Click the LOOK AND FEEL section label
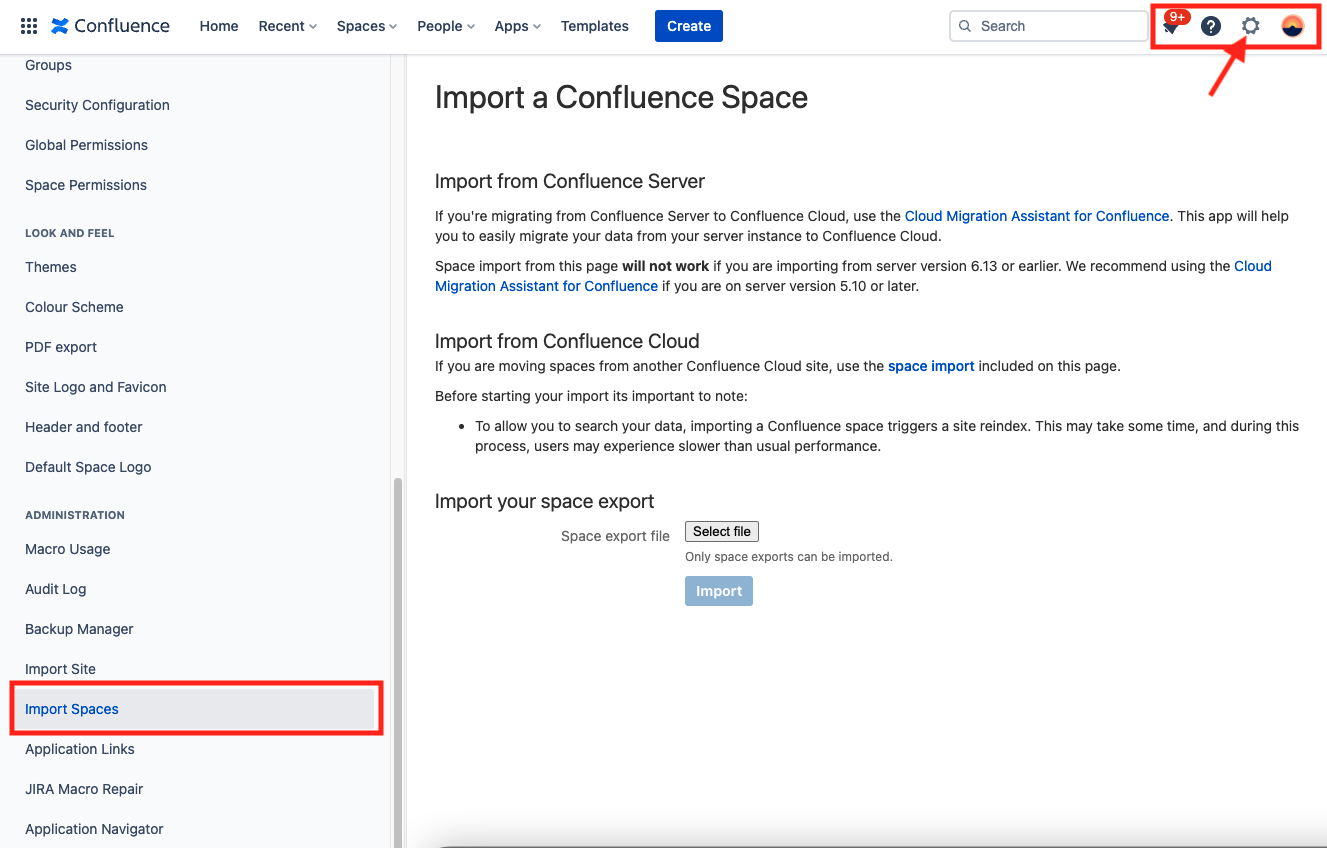 (70, 233)
